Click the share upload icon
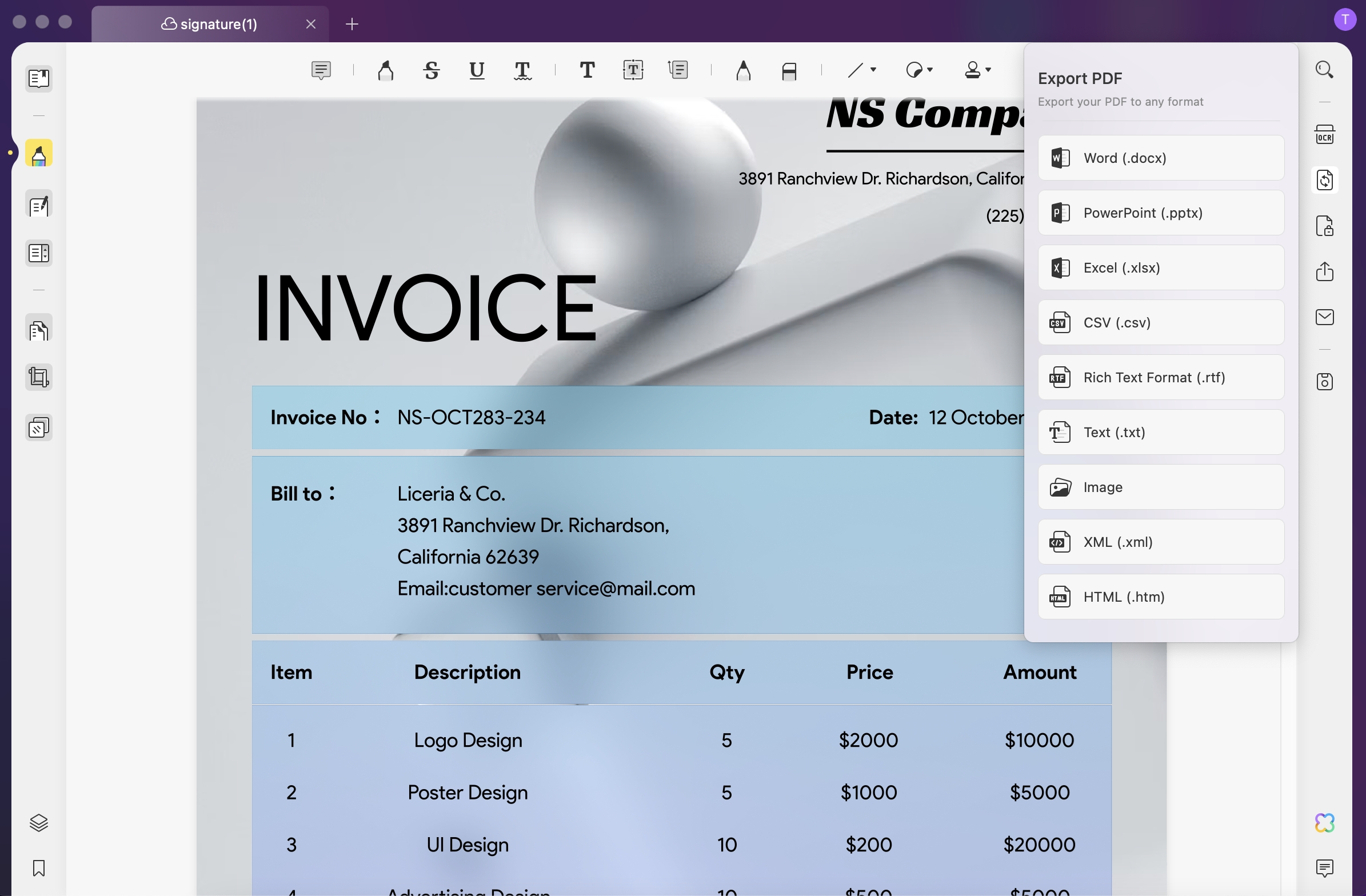 [x=1324, y=271]
